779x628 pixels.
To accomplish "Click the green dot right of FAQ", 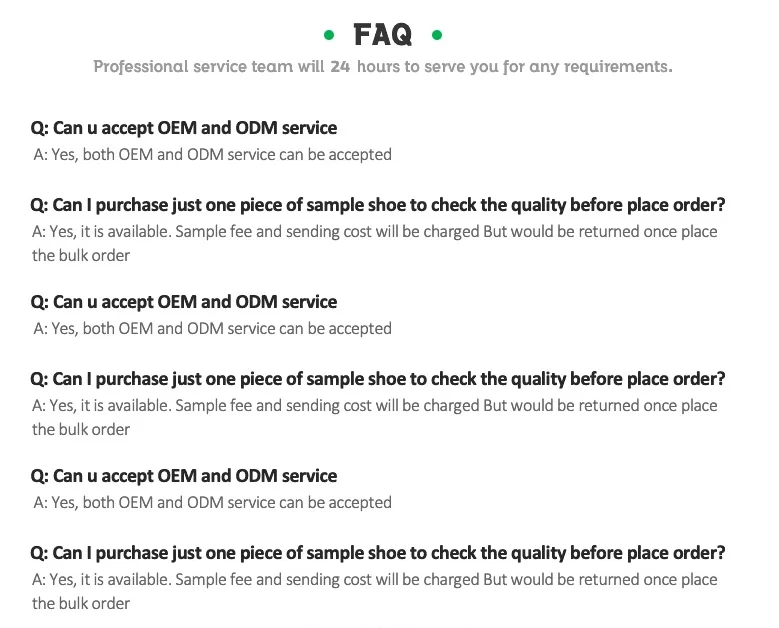I will (x=436, y=36).
